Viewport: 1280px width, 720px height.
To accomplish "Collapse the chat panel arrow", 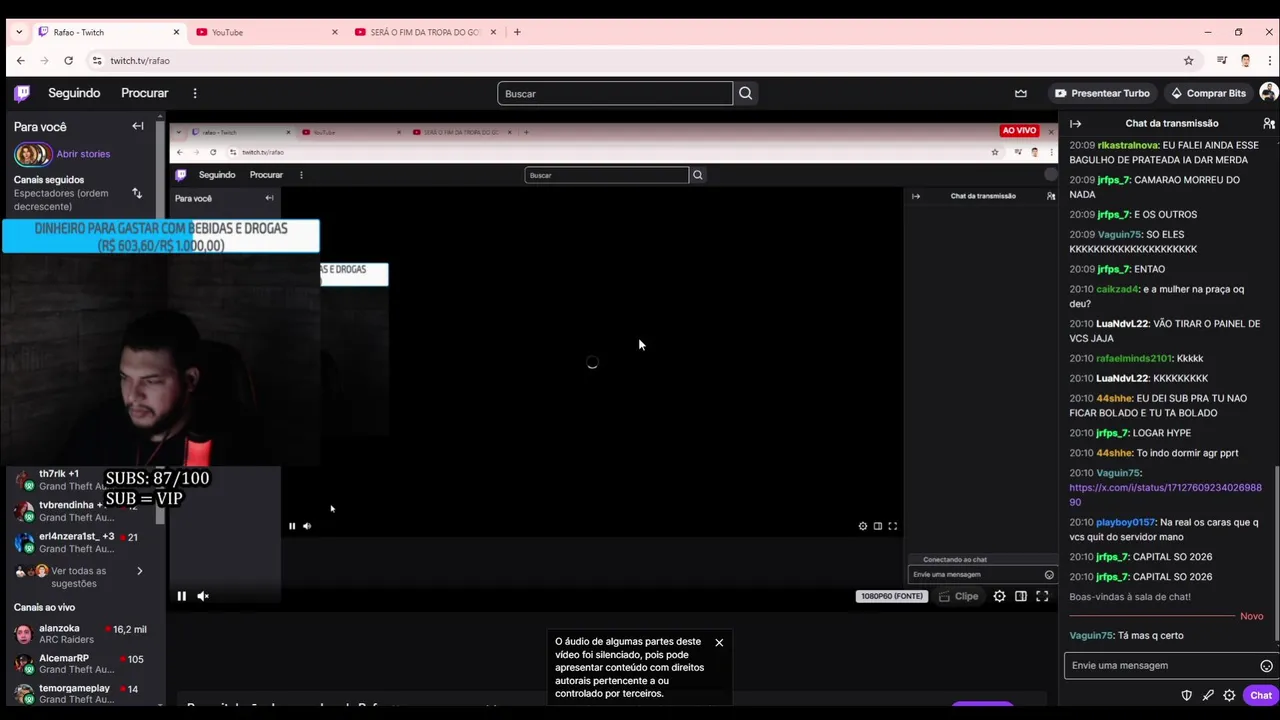I will pyautogui.click(x=1076, y=124).
